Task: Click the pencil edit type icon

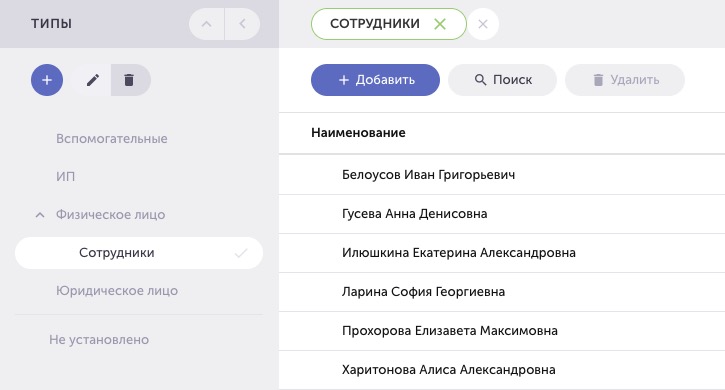Action: 92,80
